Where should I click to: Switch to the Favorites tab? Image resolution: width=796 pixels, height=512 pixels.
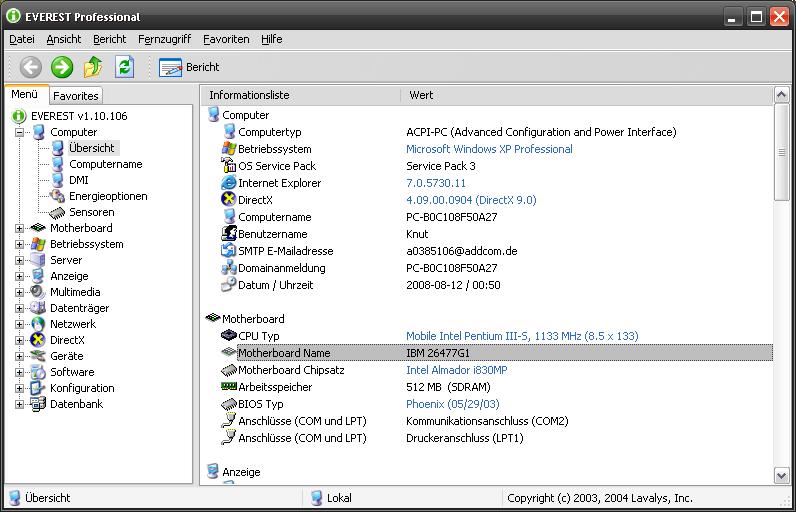click(x=76, y=96)
